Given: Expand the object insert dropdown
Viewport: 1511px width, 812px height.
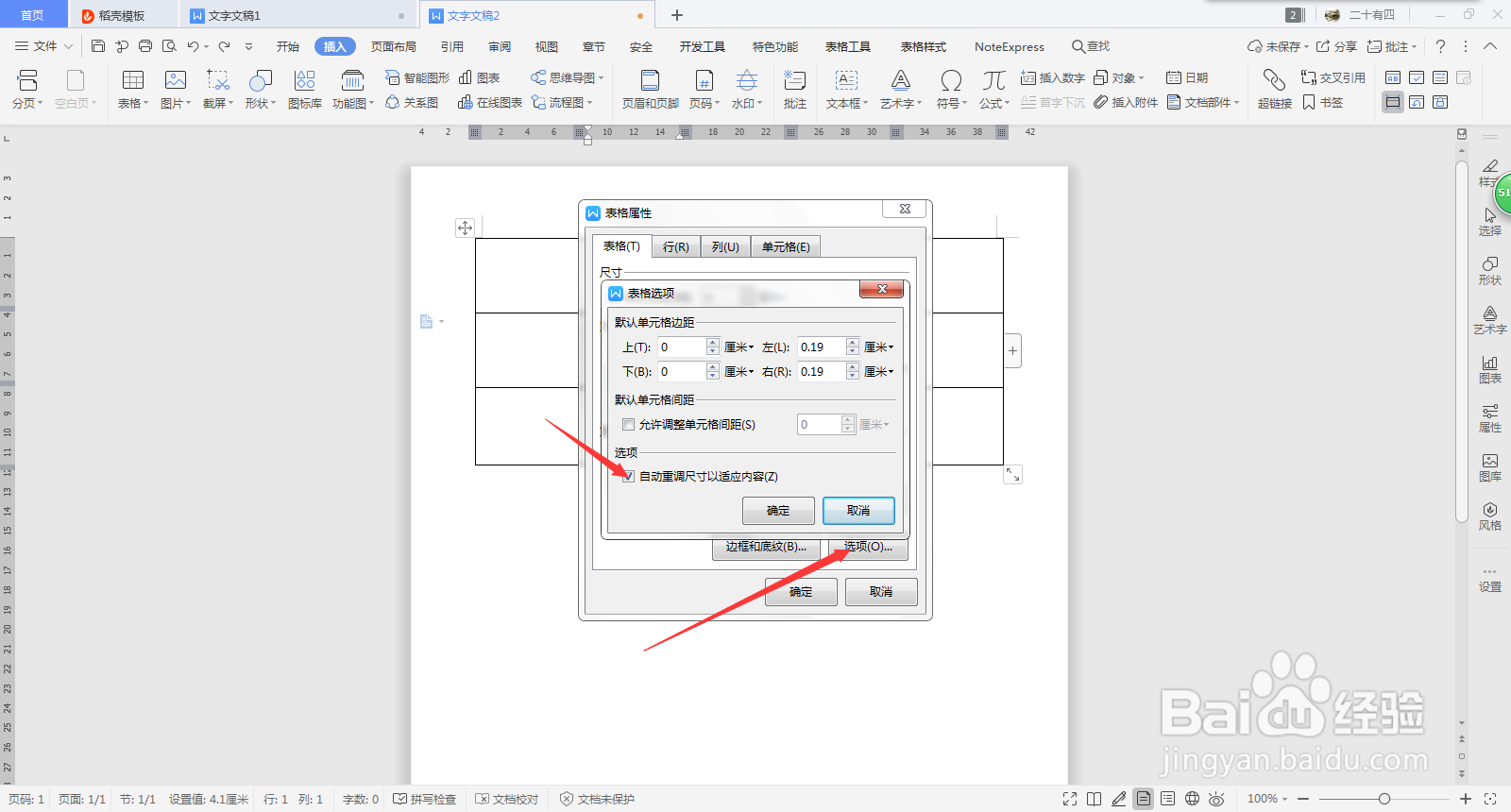Looking at the screenshot, I should pos(1141,77).
